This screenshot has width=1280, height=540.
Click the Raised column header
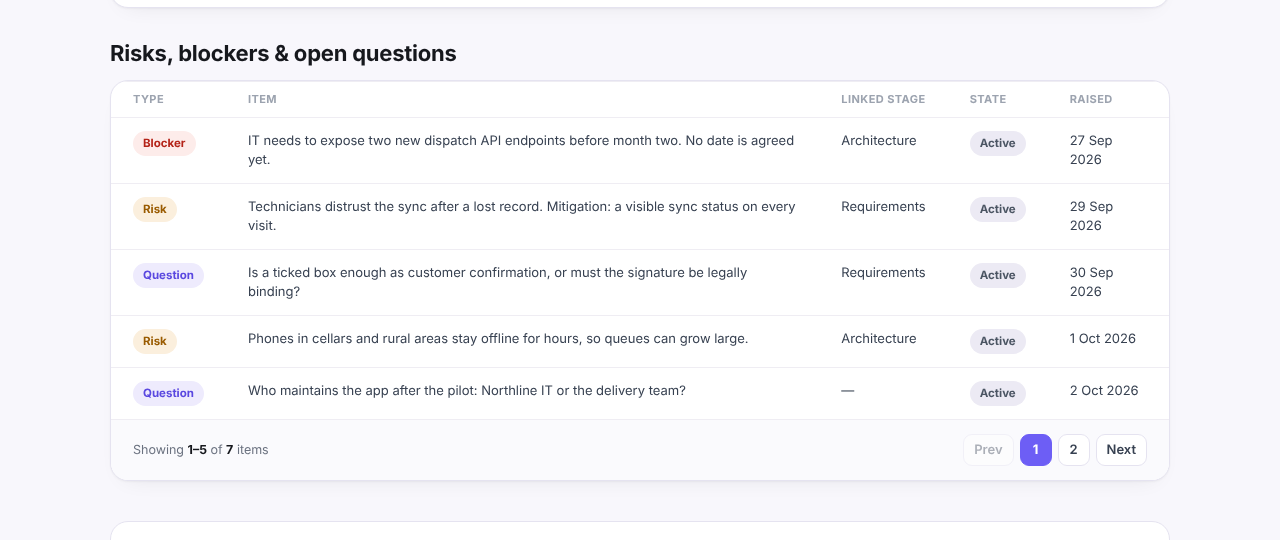click(1091, 99)
